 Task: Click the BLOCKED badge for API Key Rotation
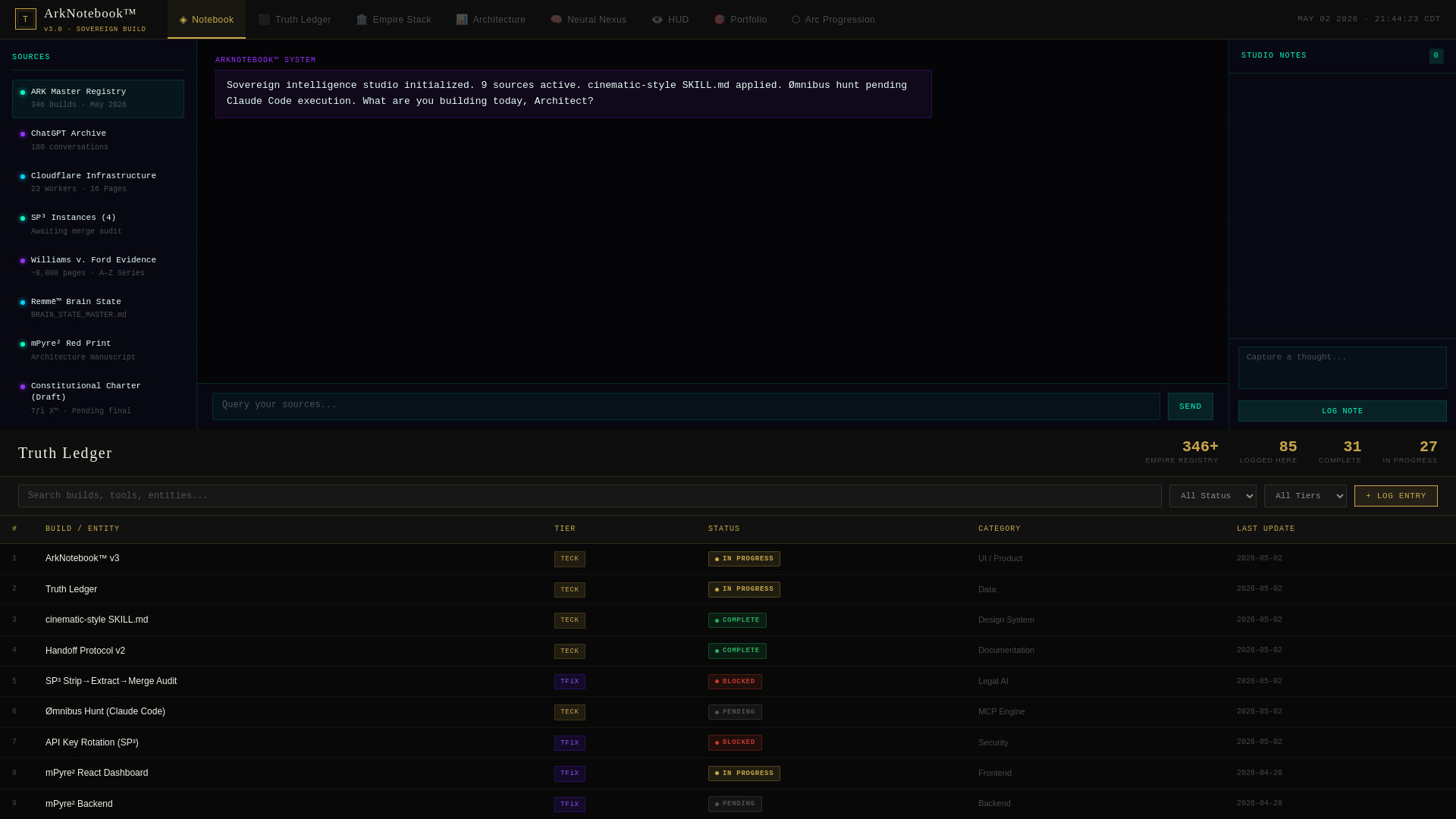tap(735, 742)
